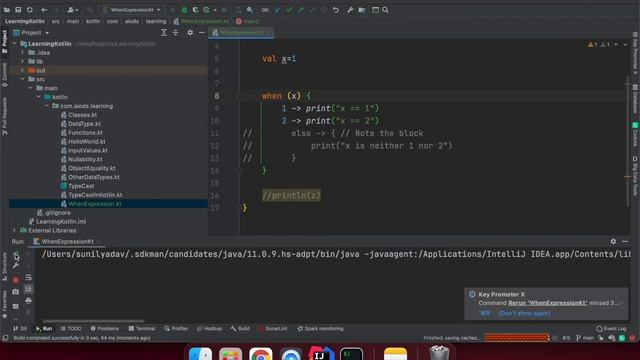This screenshot has width=640, height=360.
Task: Toggle scroll to end in Run console
Action: click(28, 289)
